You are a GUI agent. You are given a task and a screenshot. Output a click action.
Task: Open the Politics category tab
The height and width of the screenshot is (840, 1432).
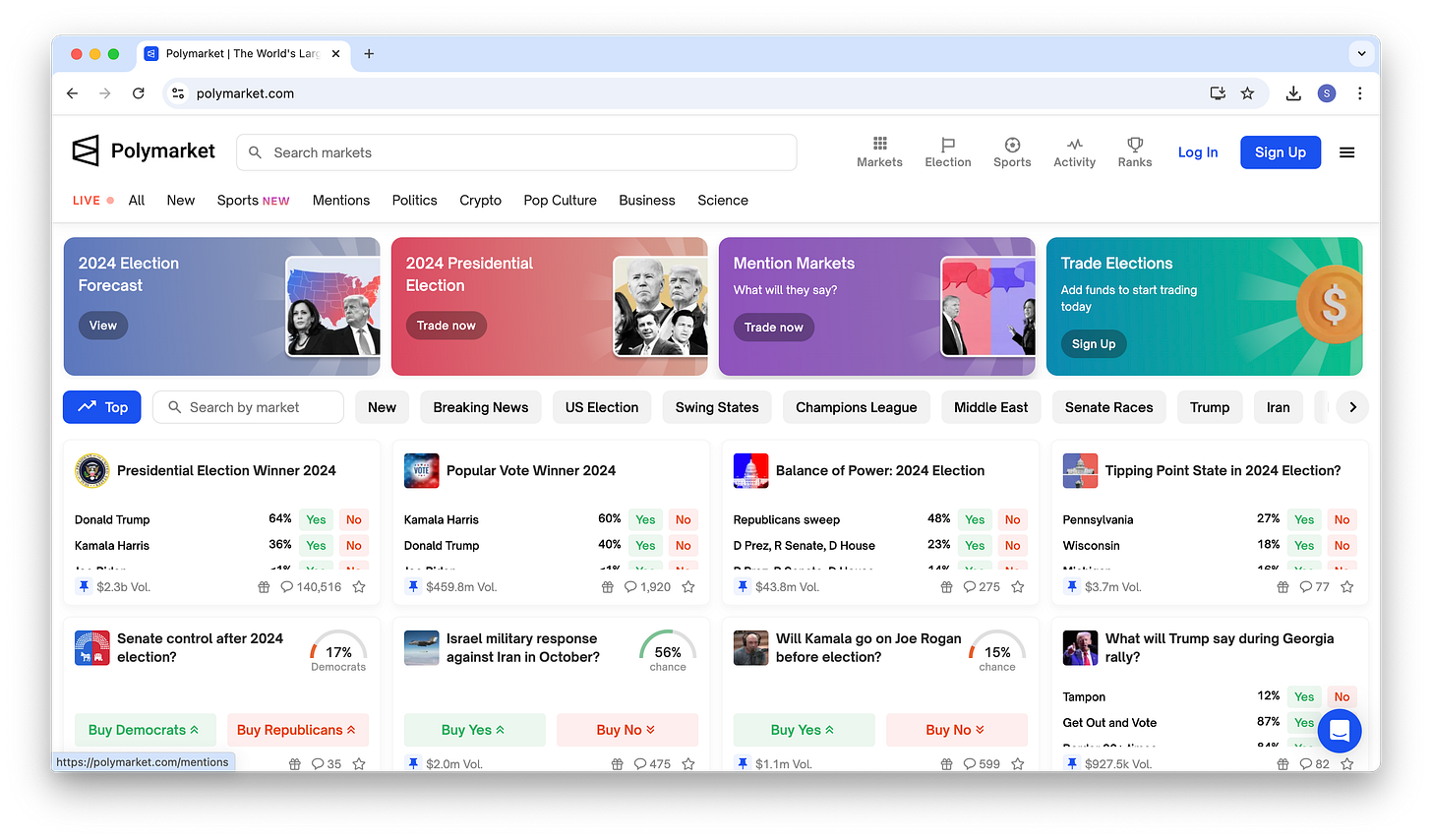[414, 200]
